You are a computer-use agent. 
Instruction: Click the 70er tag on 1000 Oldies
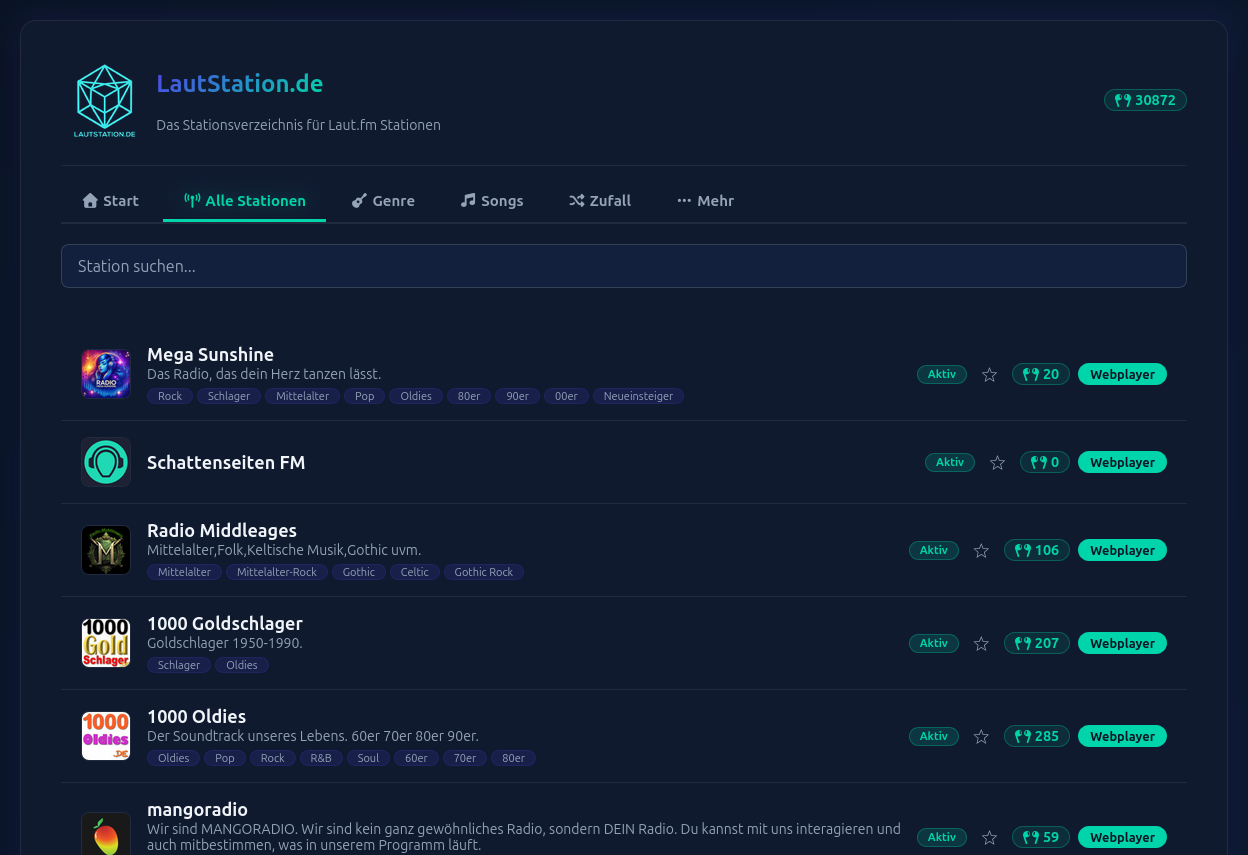pyautogui.click(x=465, y=758)
